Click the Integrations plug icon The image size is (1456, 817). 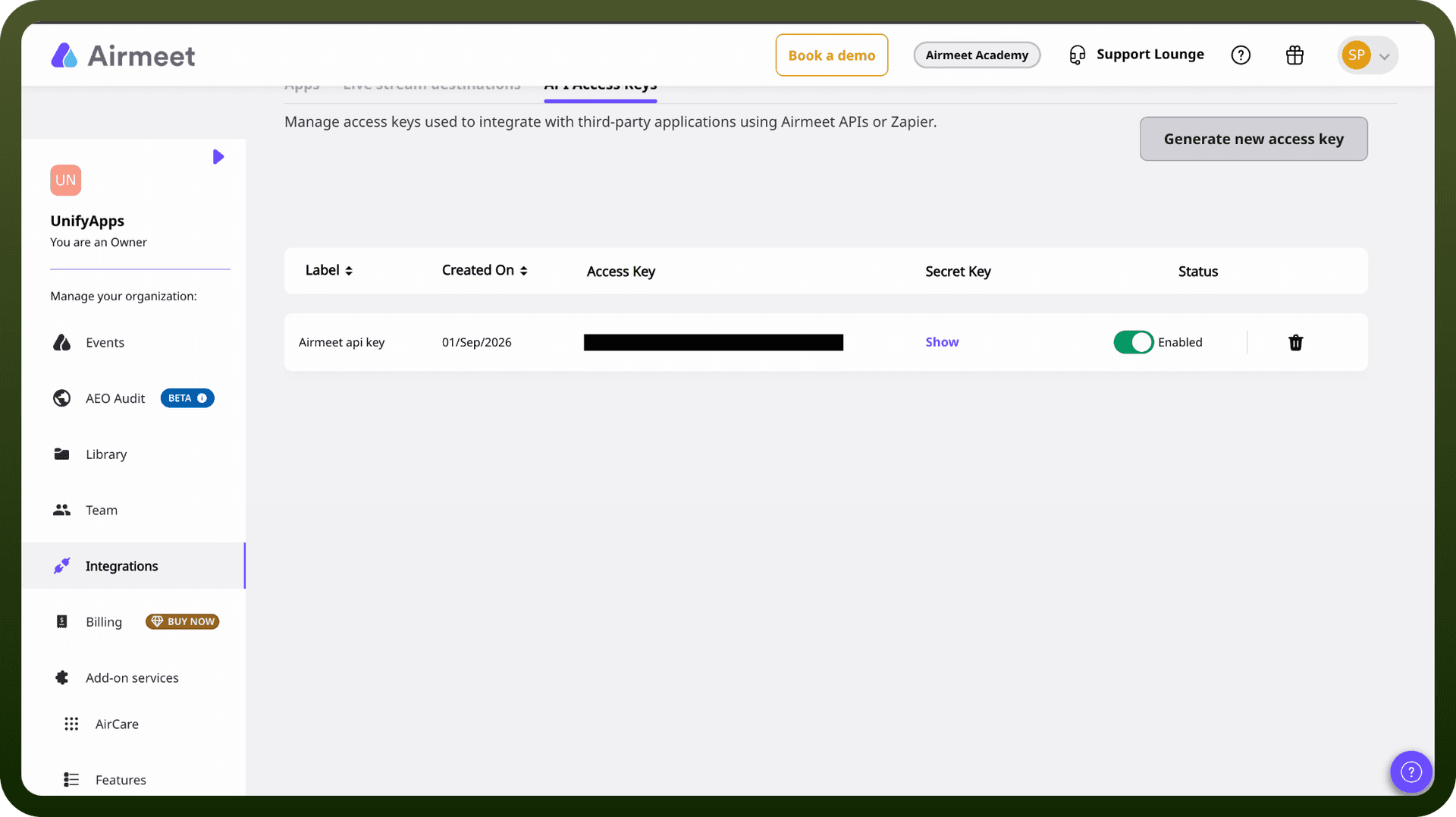(x=62, y=566)
